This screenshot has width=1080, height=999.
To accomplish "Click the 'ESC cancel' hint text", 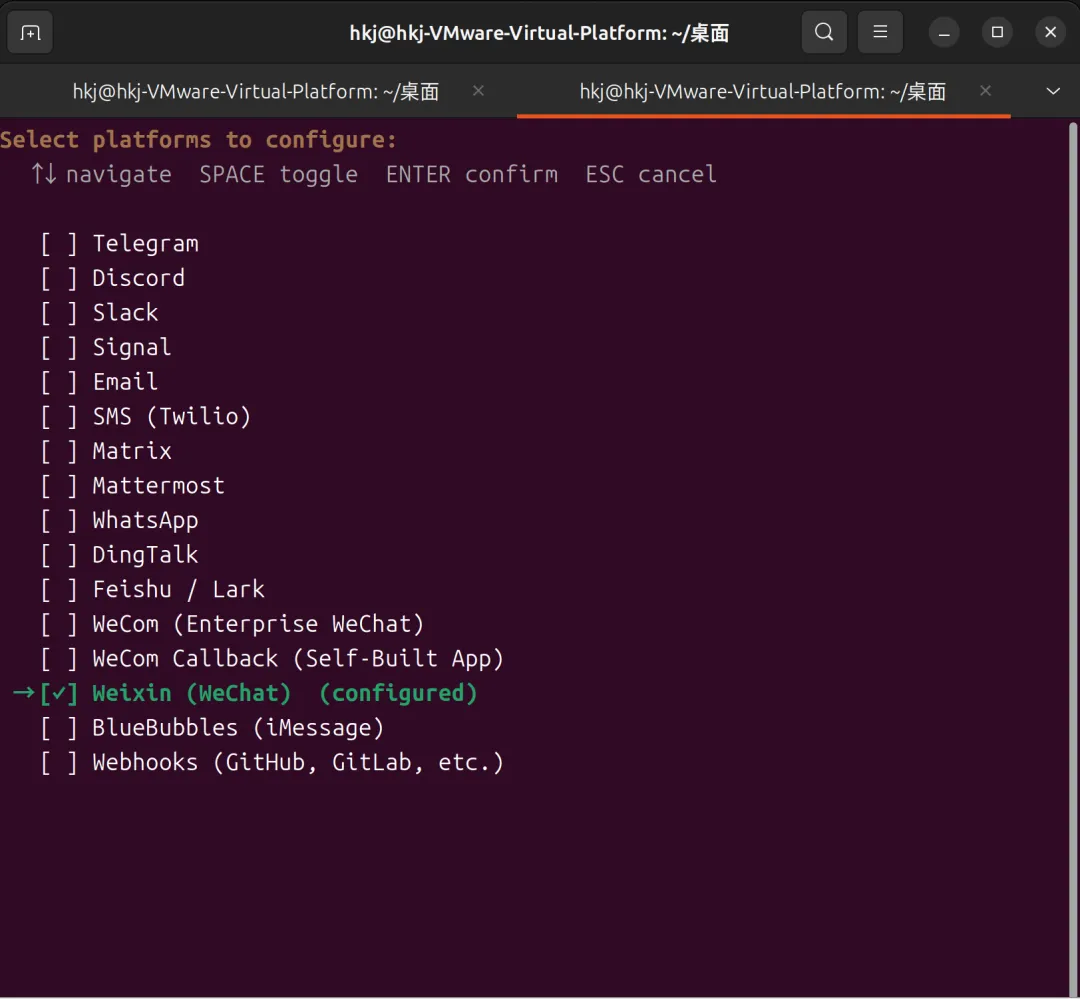I will [651, 174].
